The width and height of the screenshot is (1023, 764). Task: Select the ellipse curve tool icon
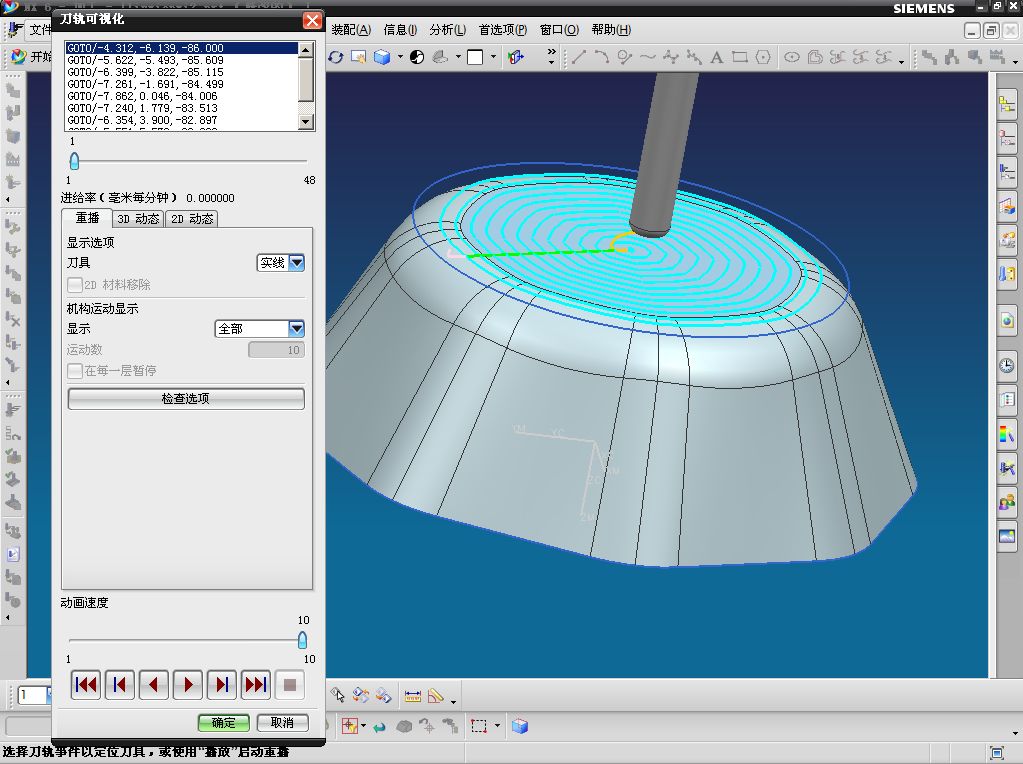tap(791, 57)
